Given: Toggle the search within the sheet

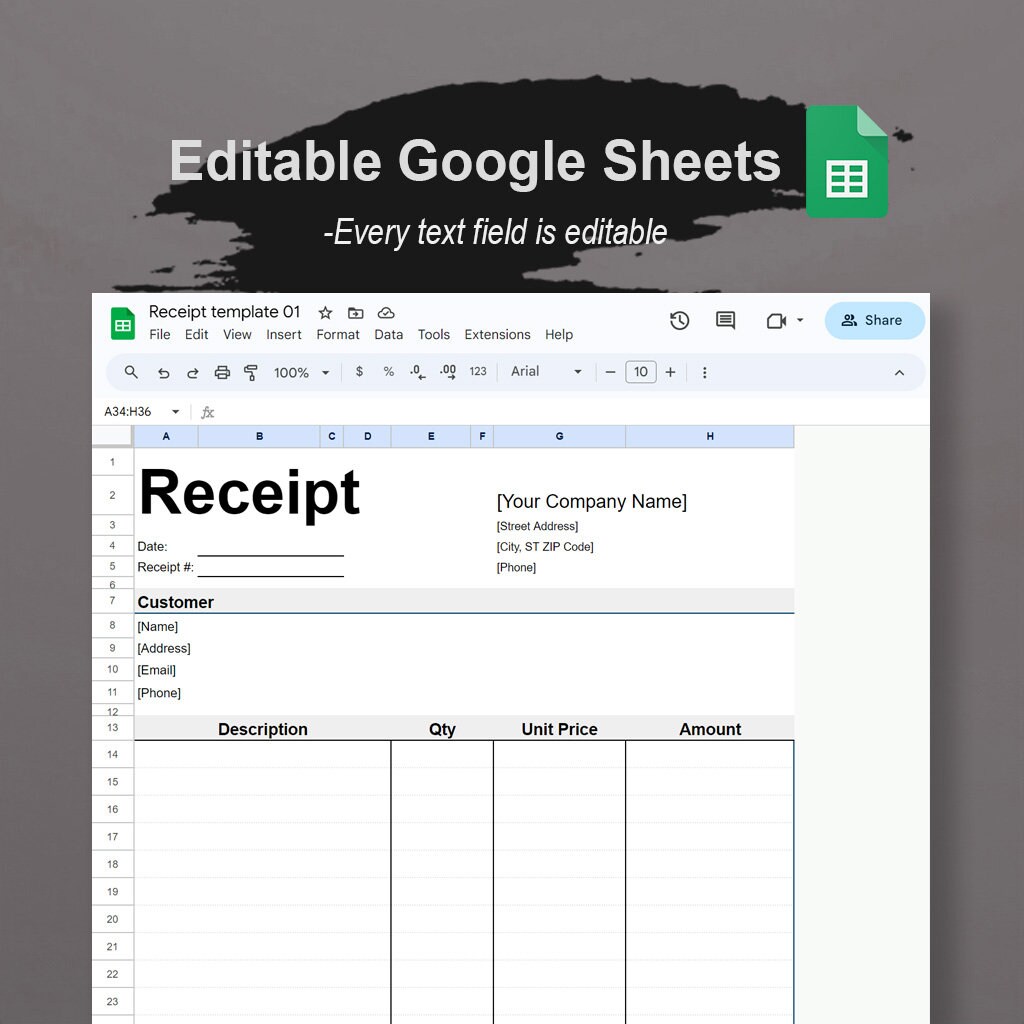Looking at the screenshot, I should pos(130,371).
